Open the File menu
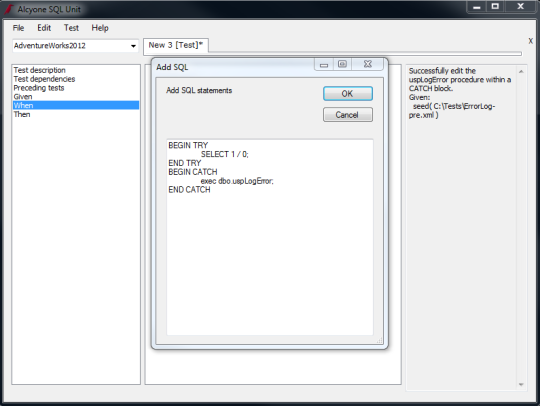This screenshot has width=540, height=406. [x=18, y=28]
